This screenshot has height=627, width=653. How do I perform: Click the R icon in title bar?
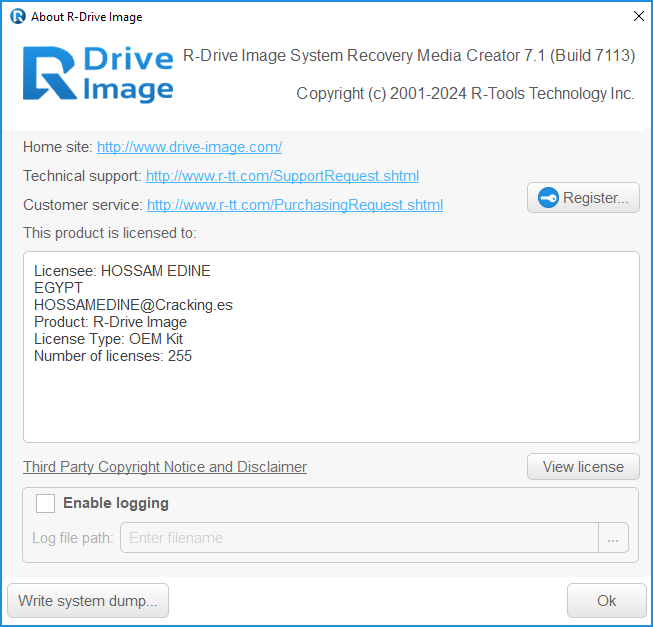pos(17,17)
